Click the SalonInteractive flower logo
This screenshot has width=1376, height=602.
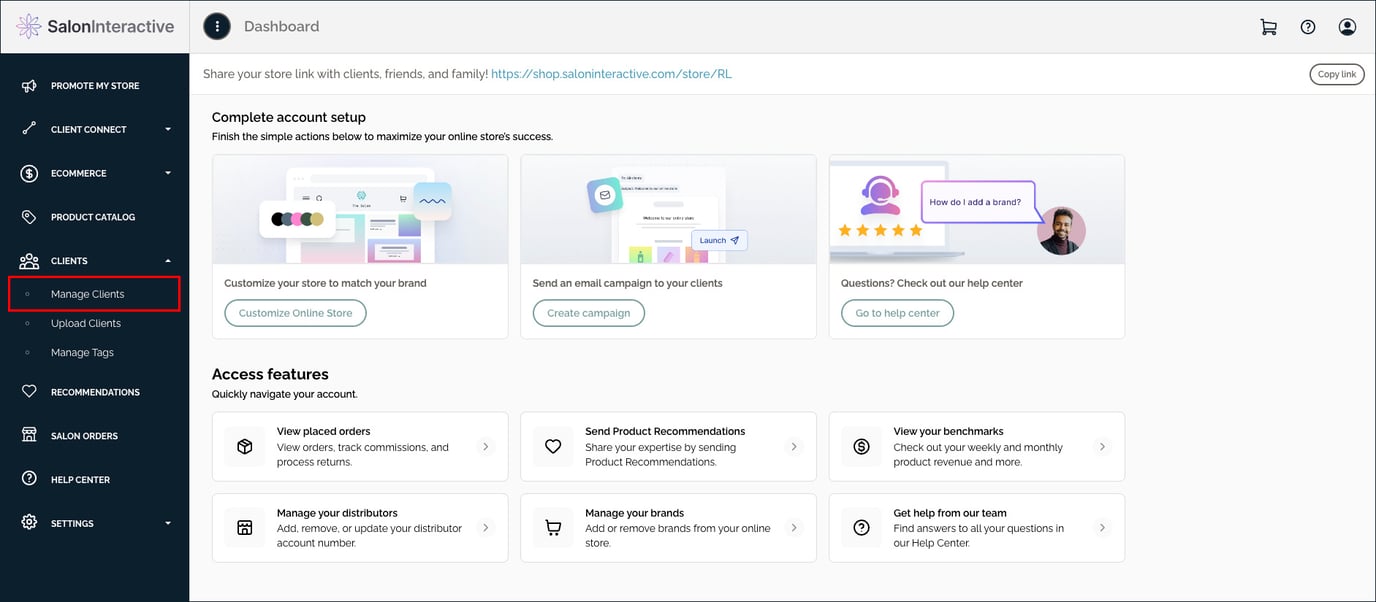click(29, 27)
